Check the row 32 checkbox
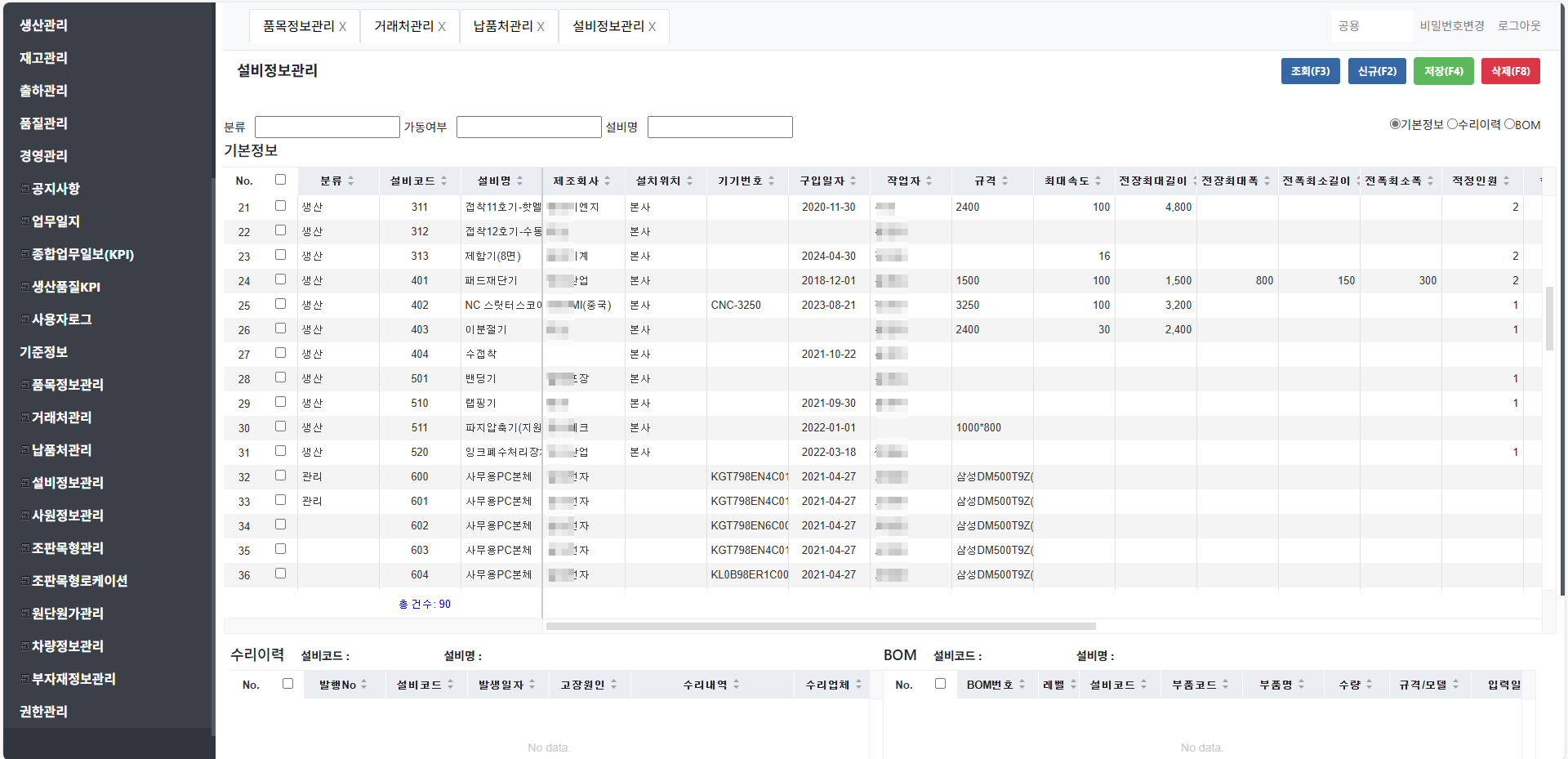 point(280,475)
